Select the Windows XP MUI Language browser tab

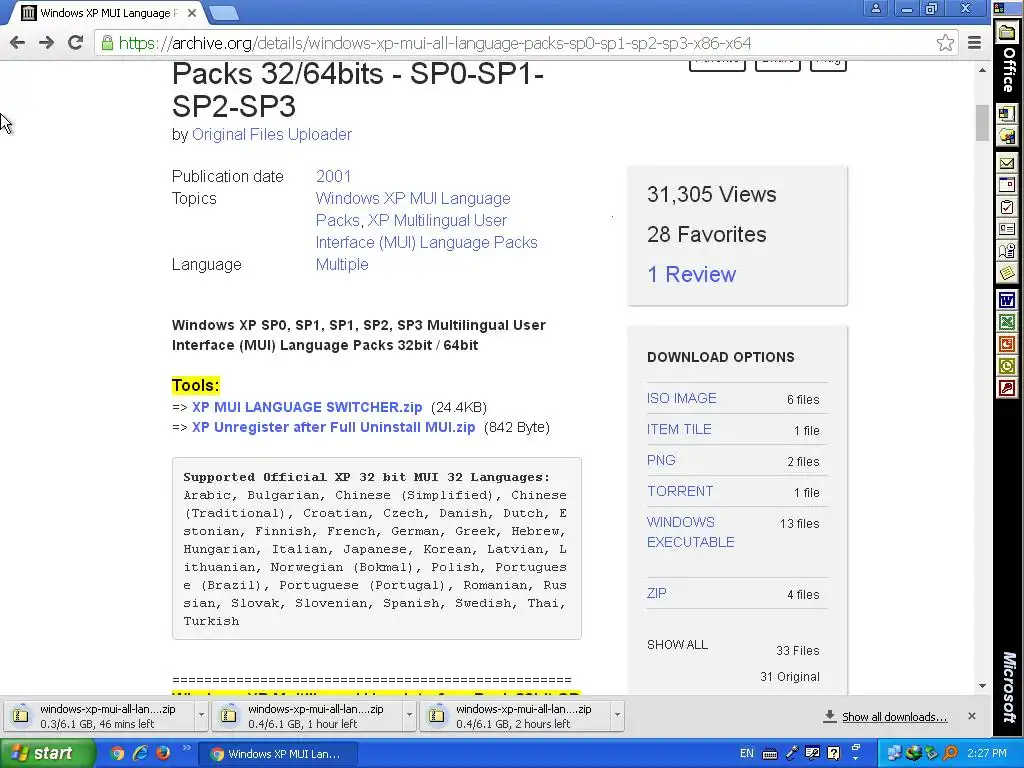[108, 13]
